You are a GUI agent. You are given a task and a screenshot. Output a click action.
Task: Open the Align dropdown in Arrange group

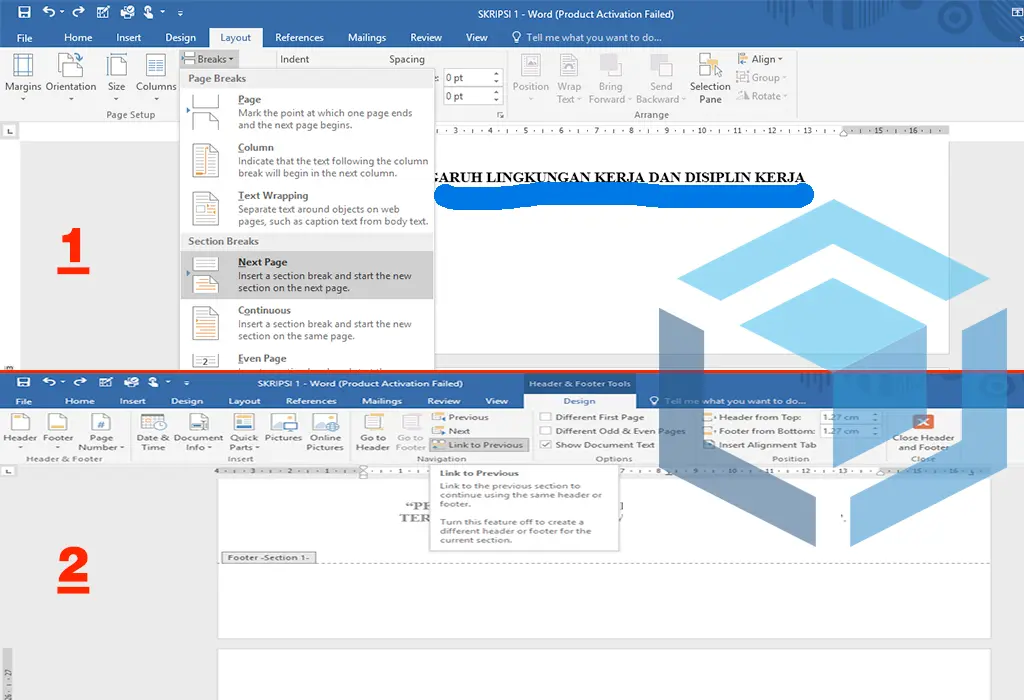[760, 59]
